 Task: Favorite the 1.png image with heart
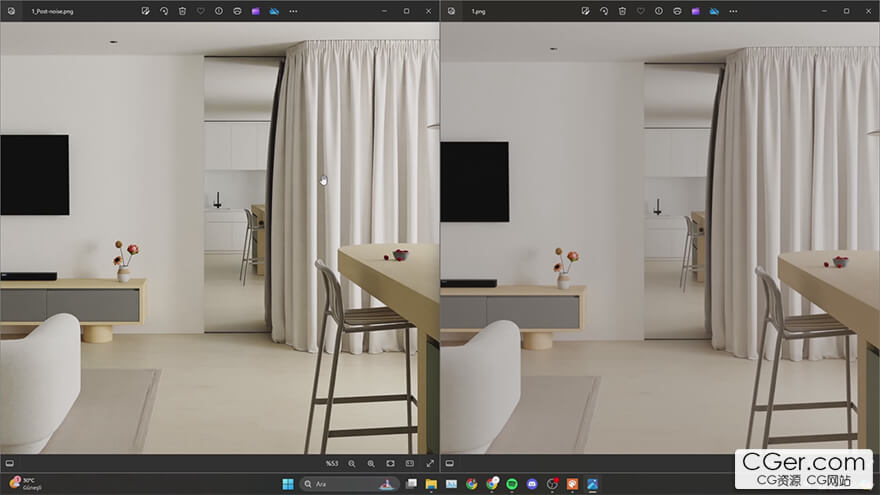(x=640, y=11)
